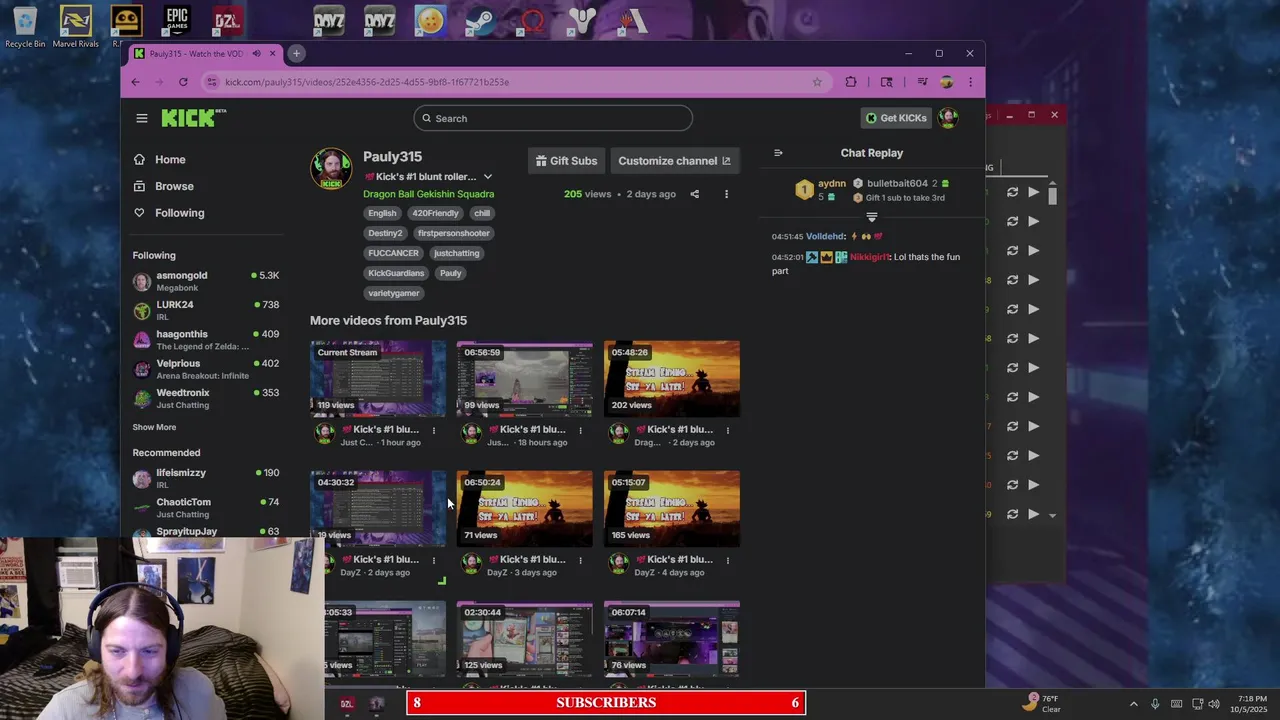Screen dimensions: 1280x720
Task: Expand the gift leaderboard arrow in chat
Action: (x=872, y=217)
